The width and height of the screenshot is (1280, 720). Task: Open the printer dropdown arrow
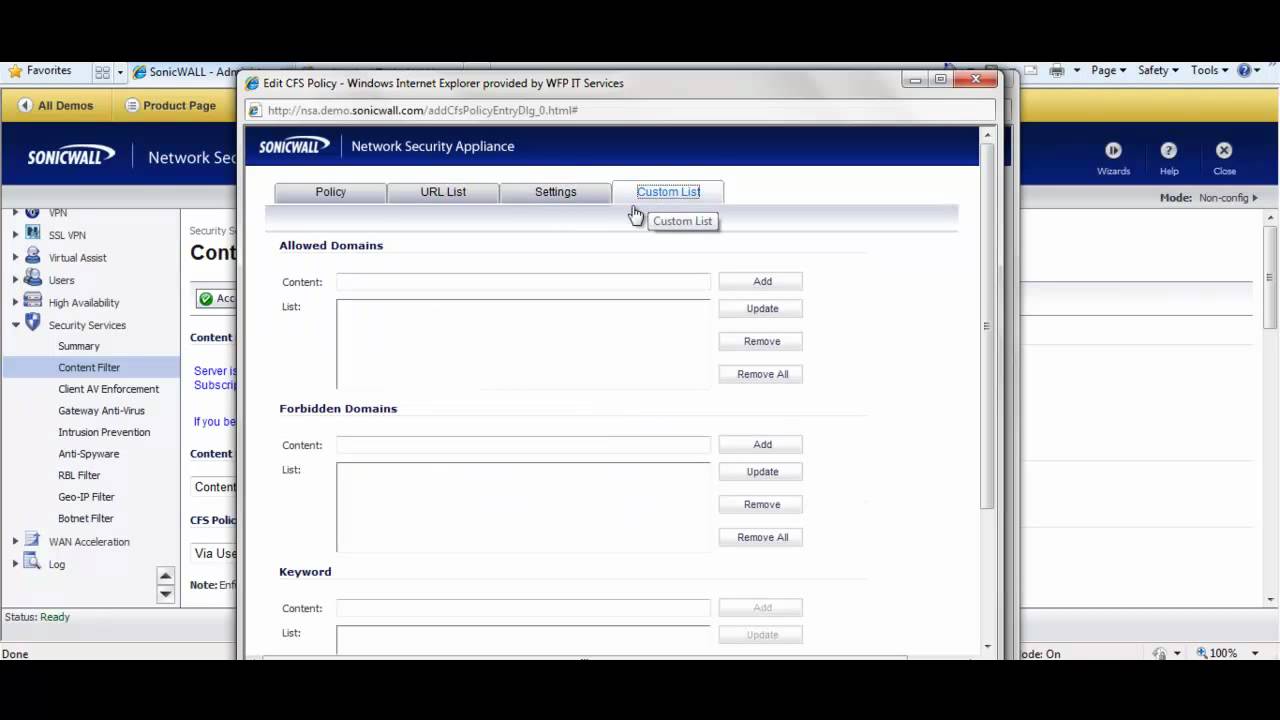pyautogui.click(x=1077, y=71)
